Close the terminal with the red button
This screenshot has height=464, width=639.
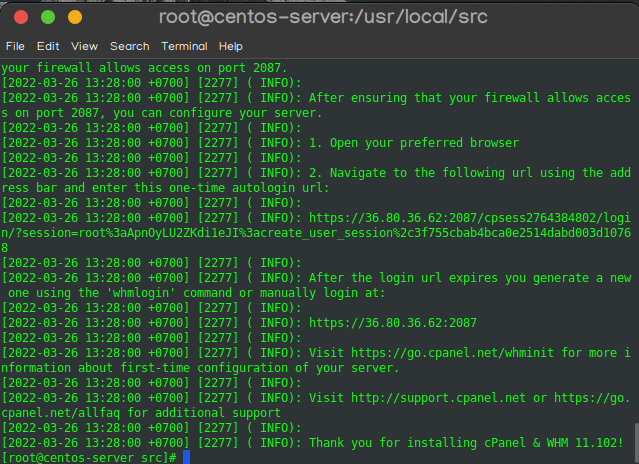tap(21, 17)
